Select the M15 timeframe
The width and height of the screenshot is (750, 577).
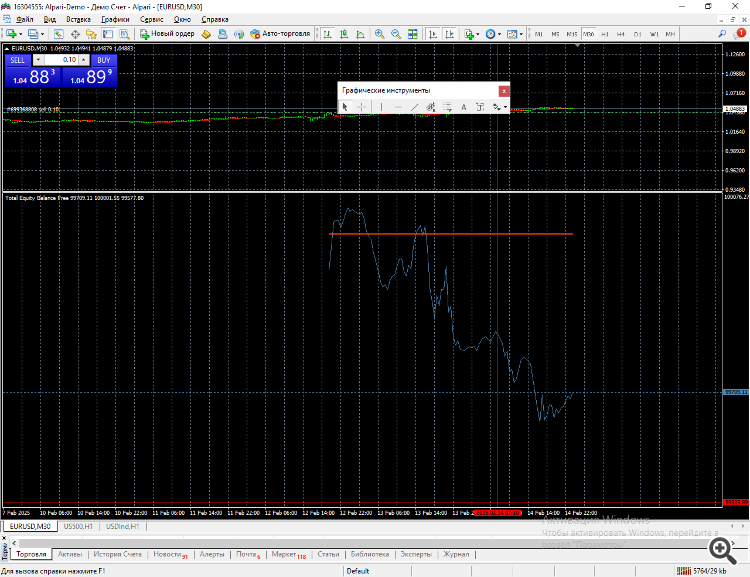click(572, 34)
